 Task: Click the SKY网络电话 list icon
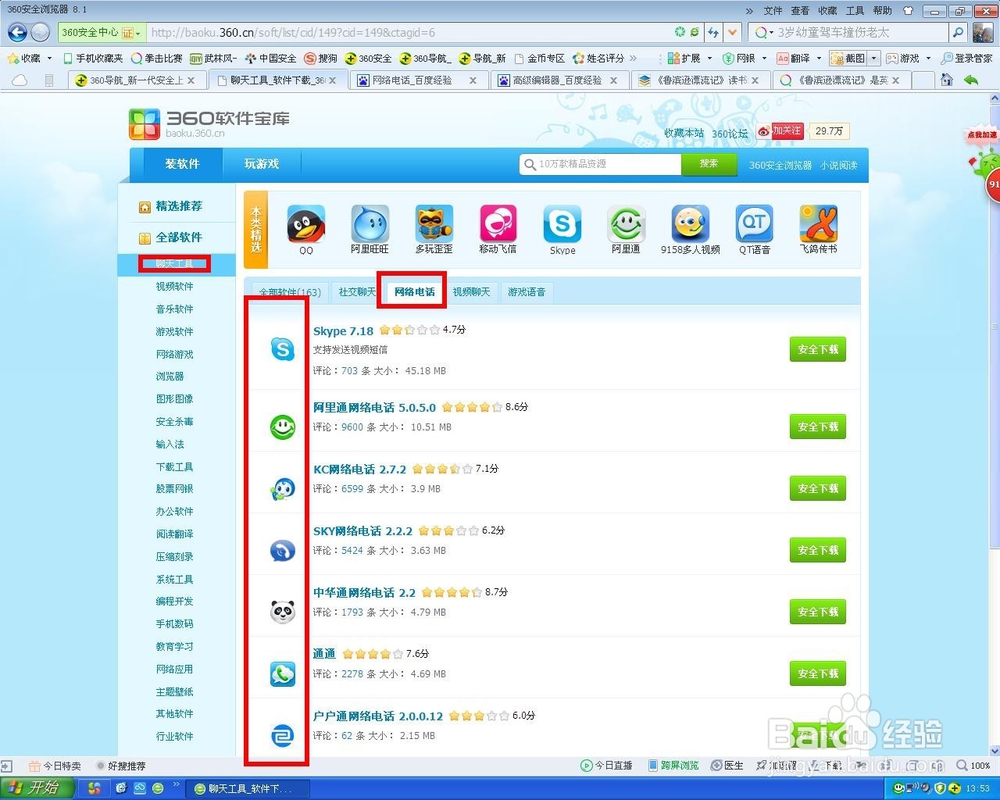tap(283, 550)
